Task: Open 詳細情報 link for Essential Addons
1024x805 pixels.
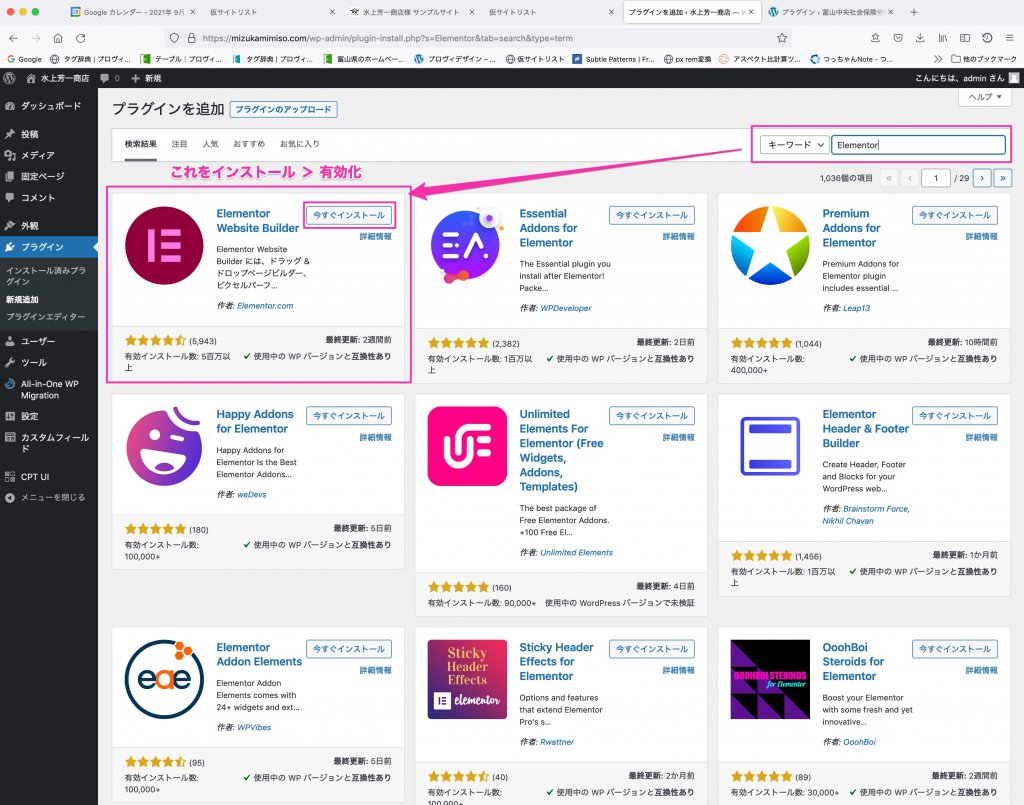Action: (678, 237)
